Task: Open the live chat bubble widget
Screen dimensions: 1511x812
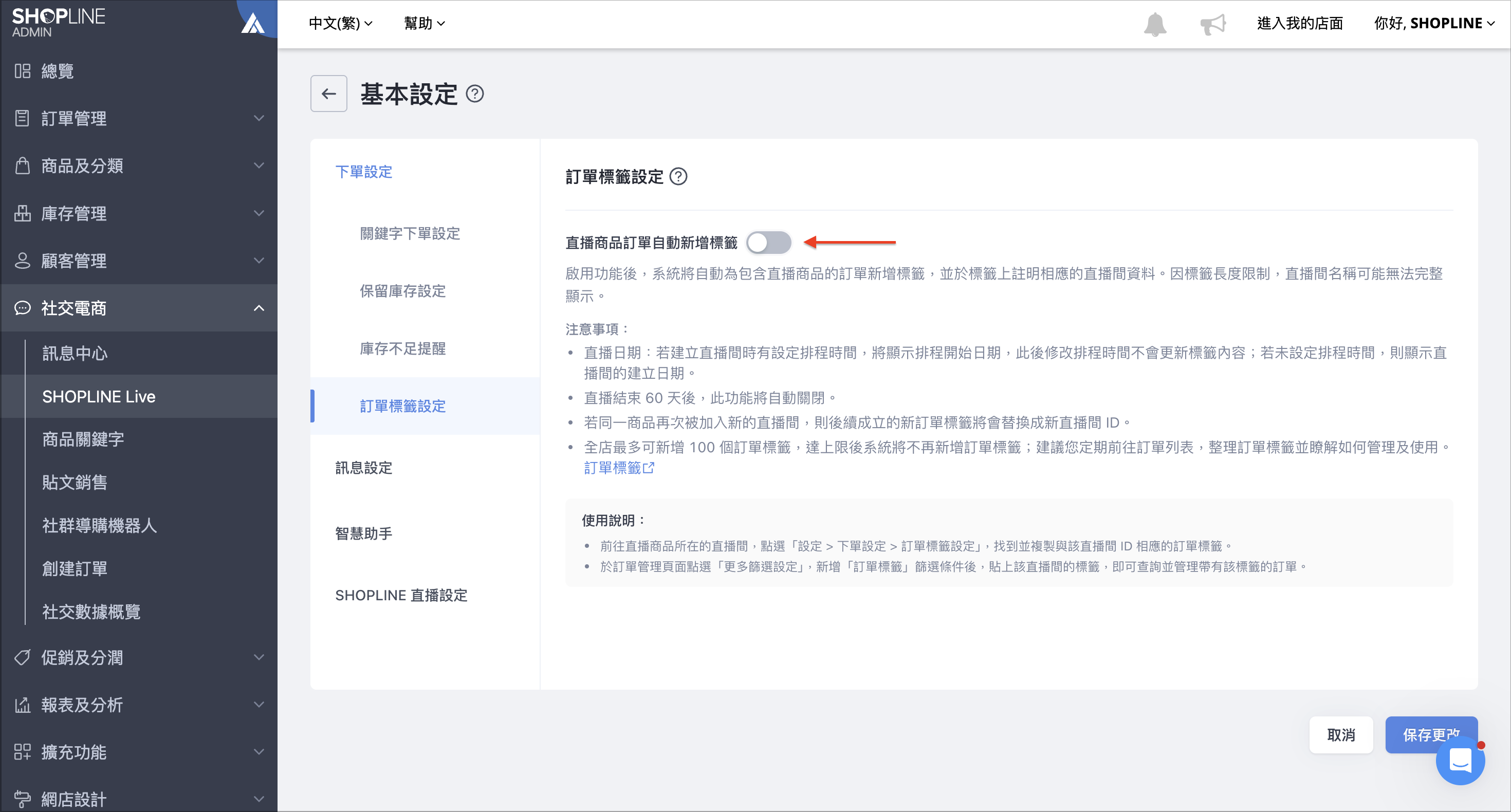Action: point(1460,761)
